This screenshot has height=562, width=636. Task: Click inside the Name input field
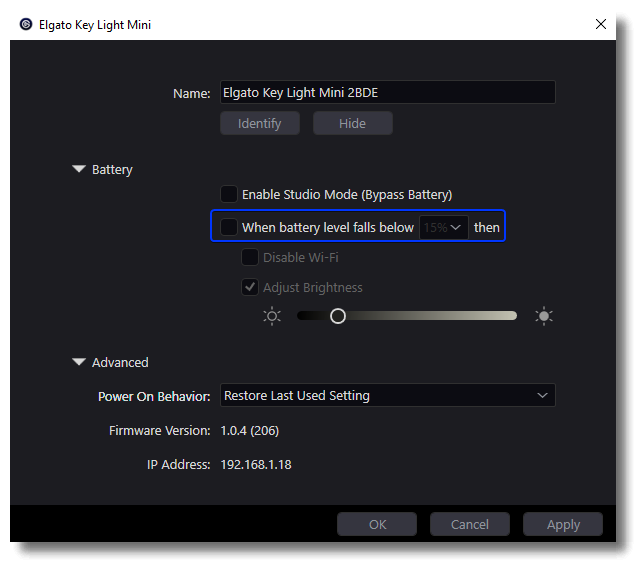(x=387, y=92)
